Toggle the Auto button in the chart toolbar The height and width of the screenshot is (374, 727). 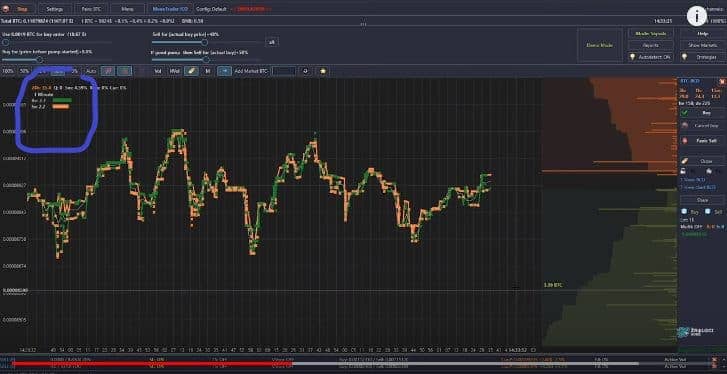(91, 71)
